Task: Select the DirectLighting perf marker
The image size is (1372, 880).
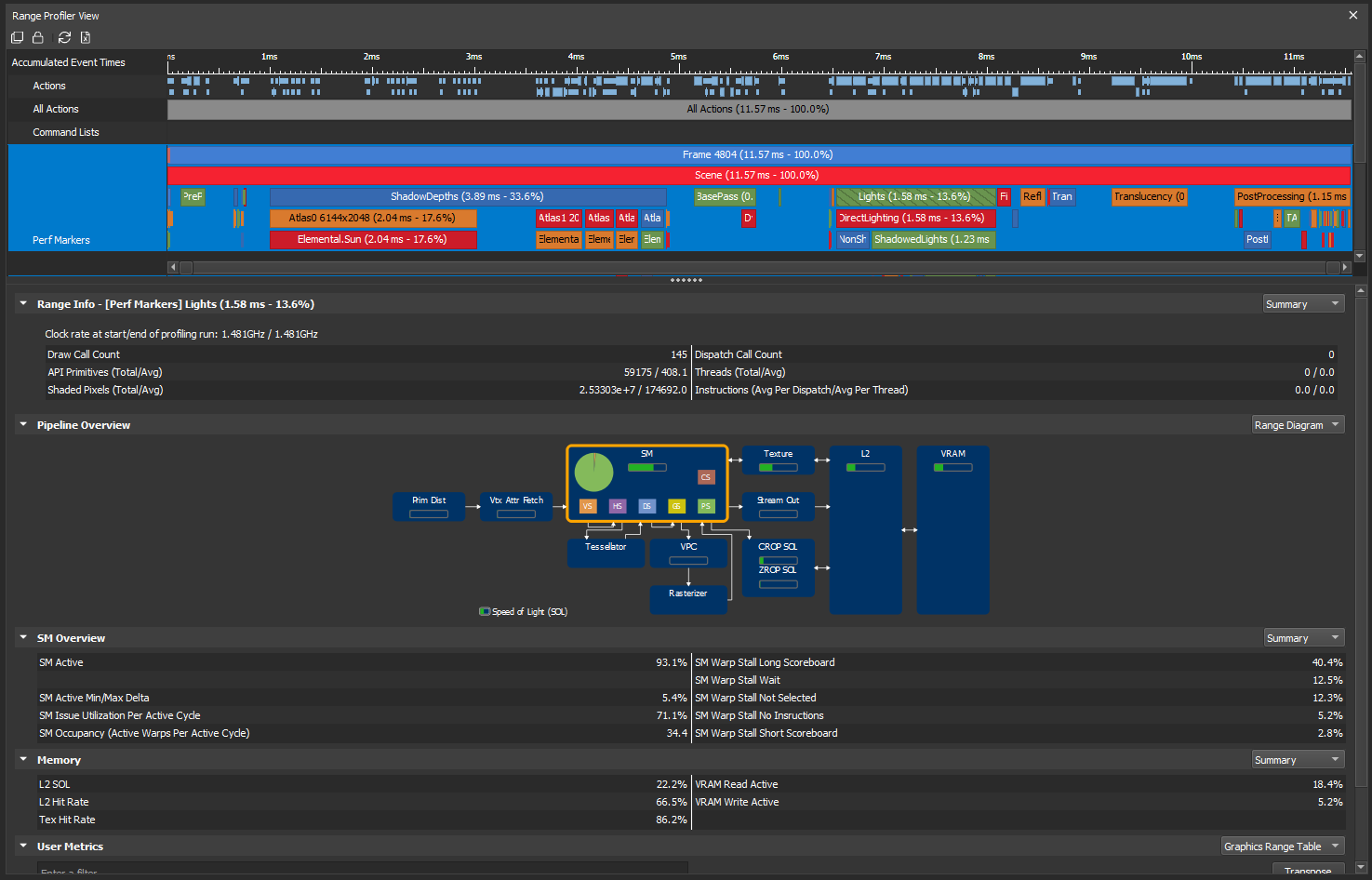Action: coord(916,218)
